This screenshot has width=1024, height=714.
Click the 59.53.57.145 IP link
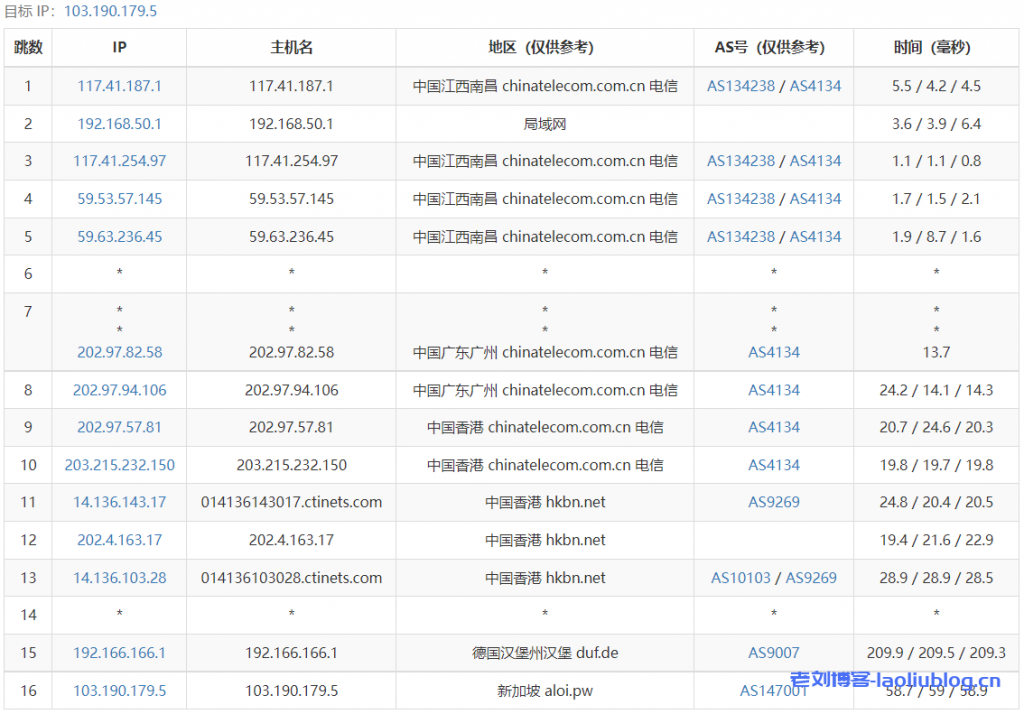tap(119, 199)
